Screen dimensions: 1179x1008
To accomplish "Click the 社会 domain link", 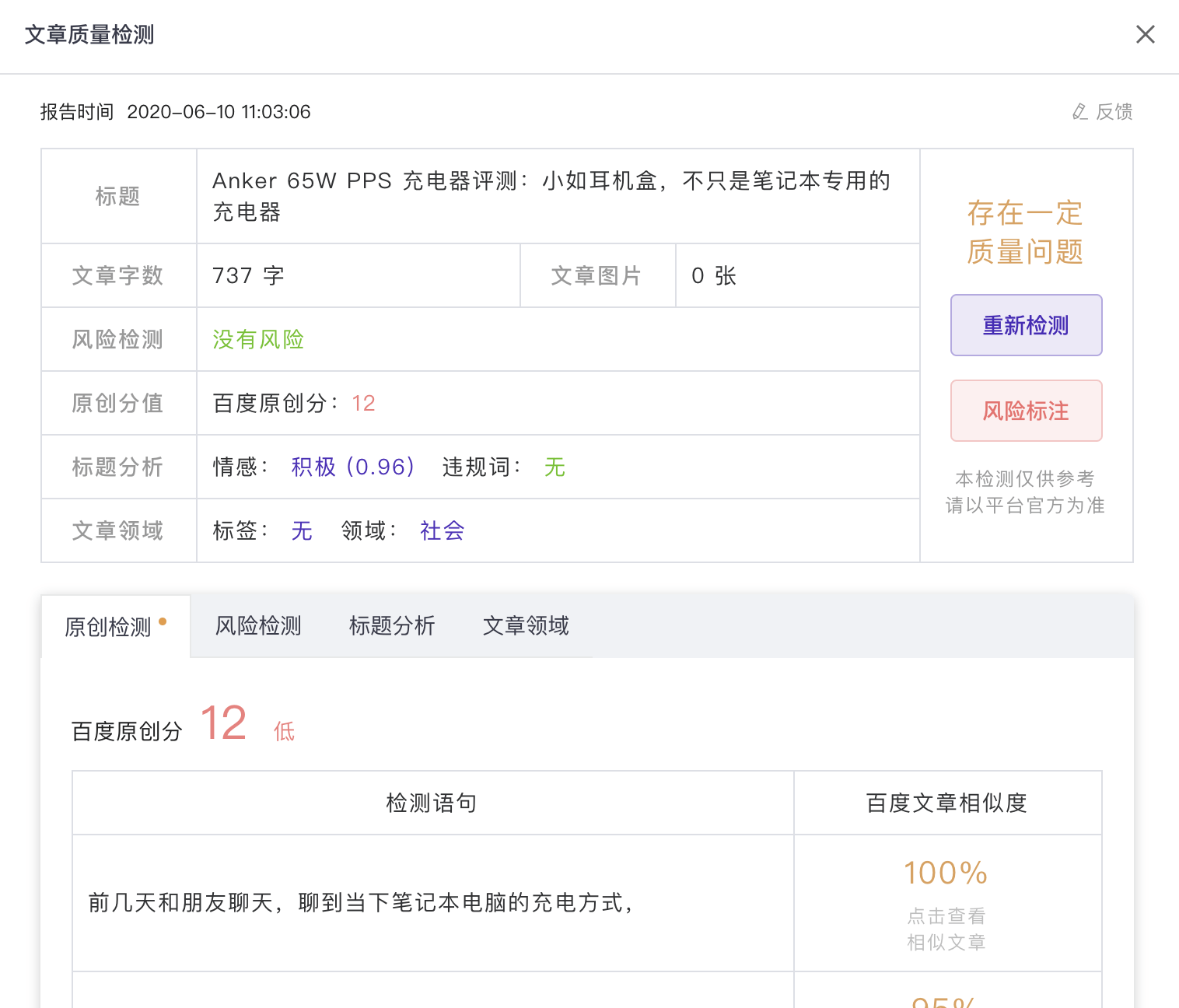I will 441,530.
